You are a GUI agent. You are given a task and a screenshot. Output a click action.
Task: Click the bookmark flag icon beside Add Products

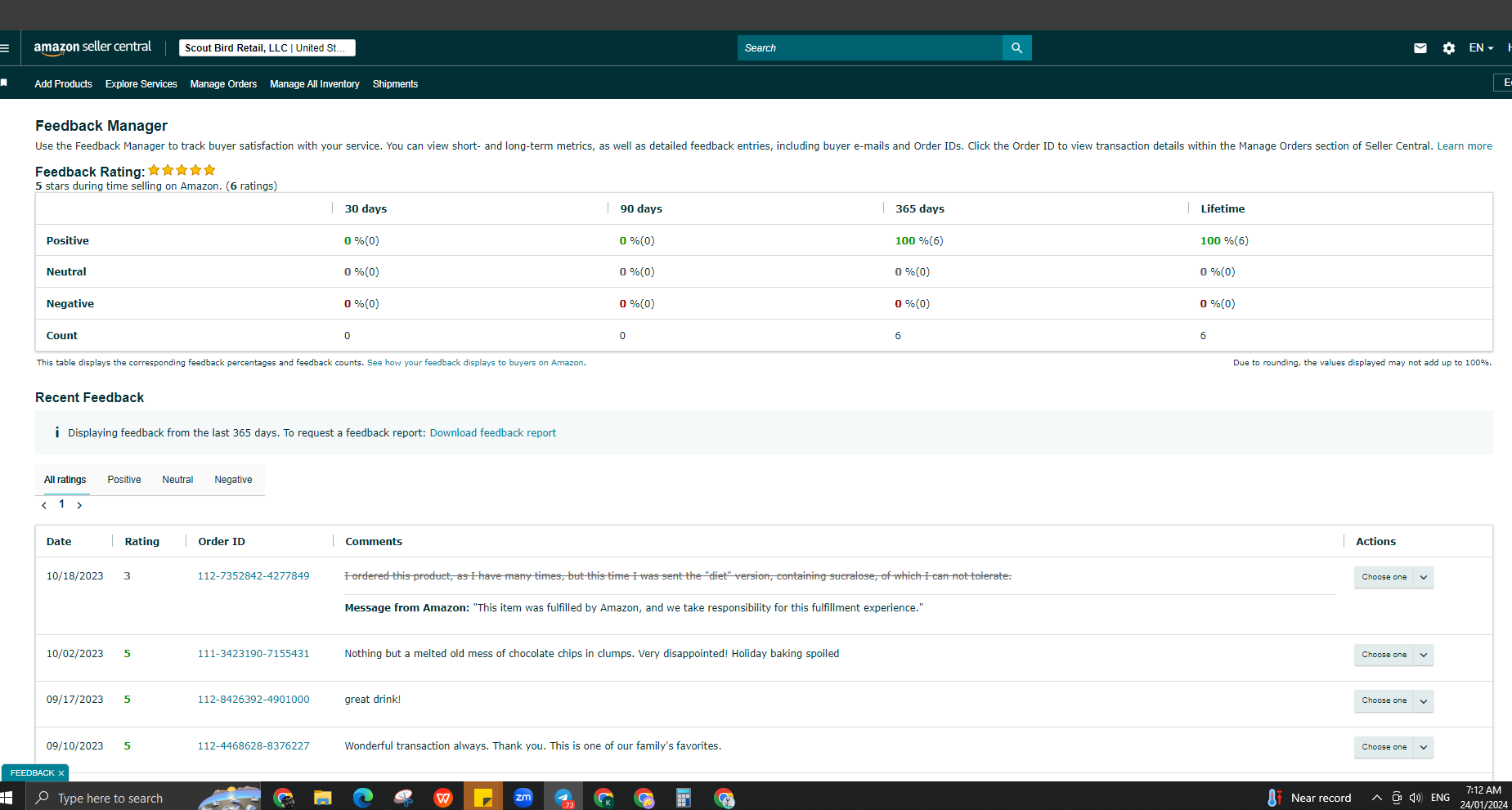[x=4, y=83]
